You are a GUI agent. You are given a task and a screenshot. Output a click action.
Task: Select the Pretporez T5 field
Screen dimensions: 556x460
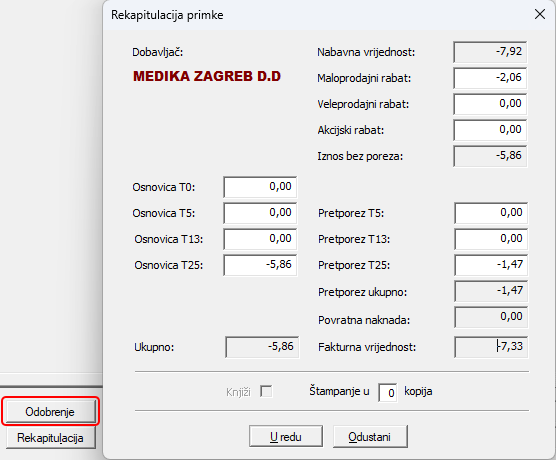[x=491, y=213]
